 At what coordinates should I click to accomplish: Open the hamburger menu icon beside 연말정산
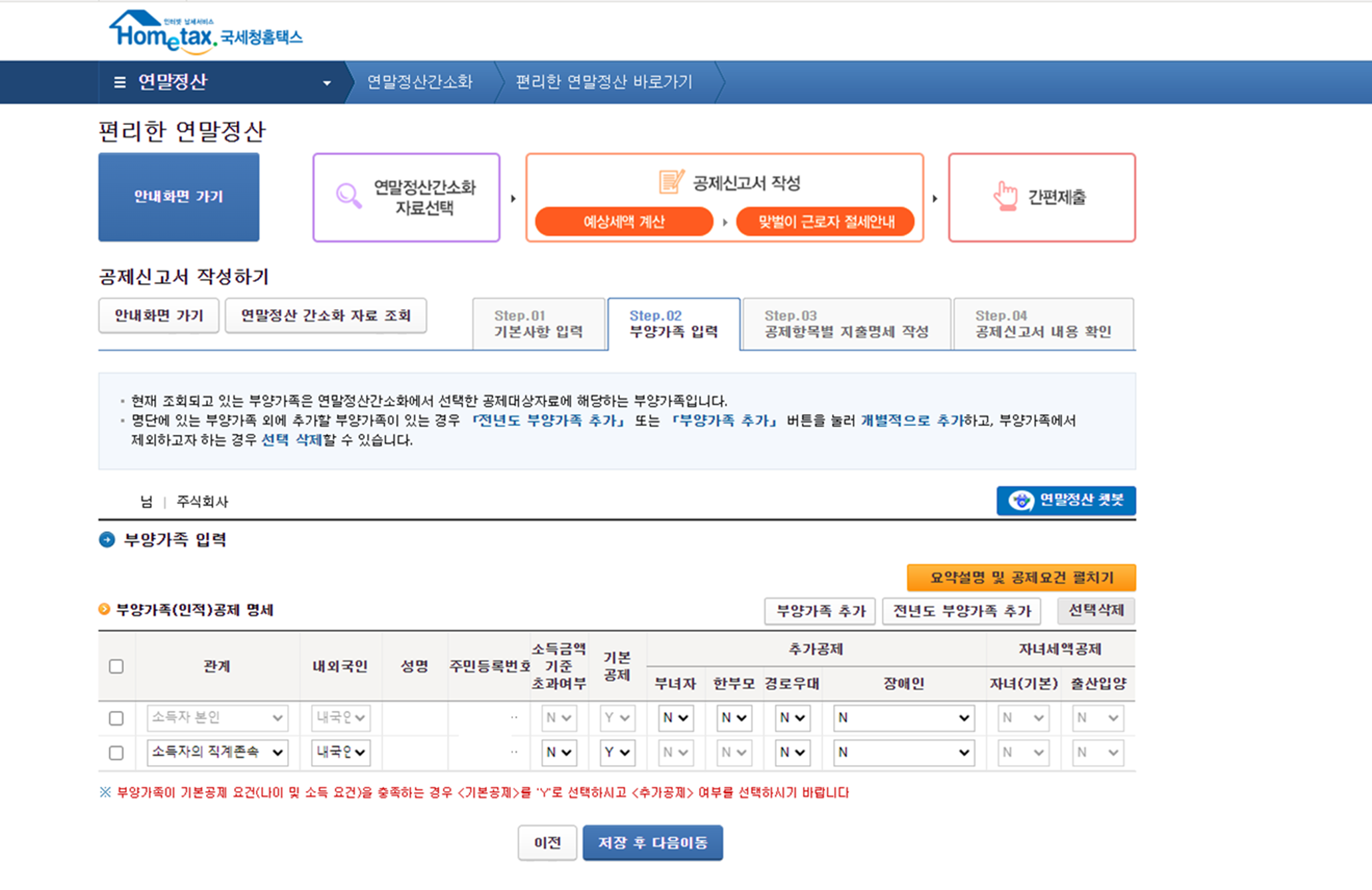tap(120, 82)
